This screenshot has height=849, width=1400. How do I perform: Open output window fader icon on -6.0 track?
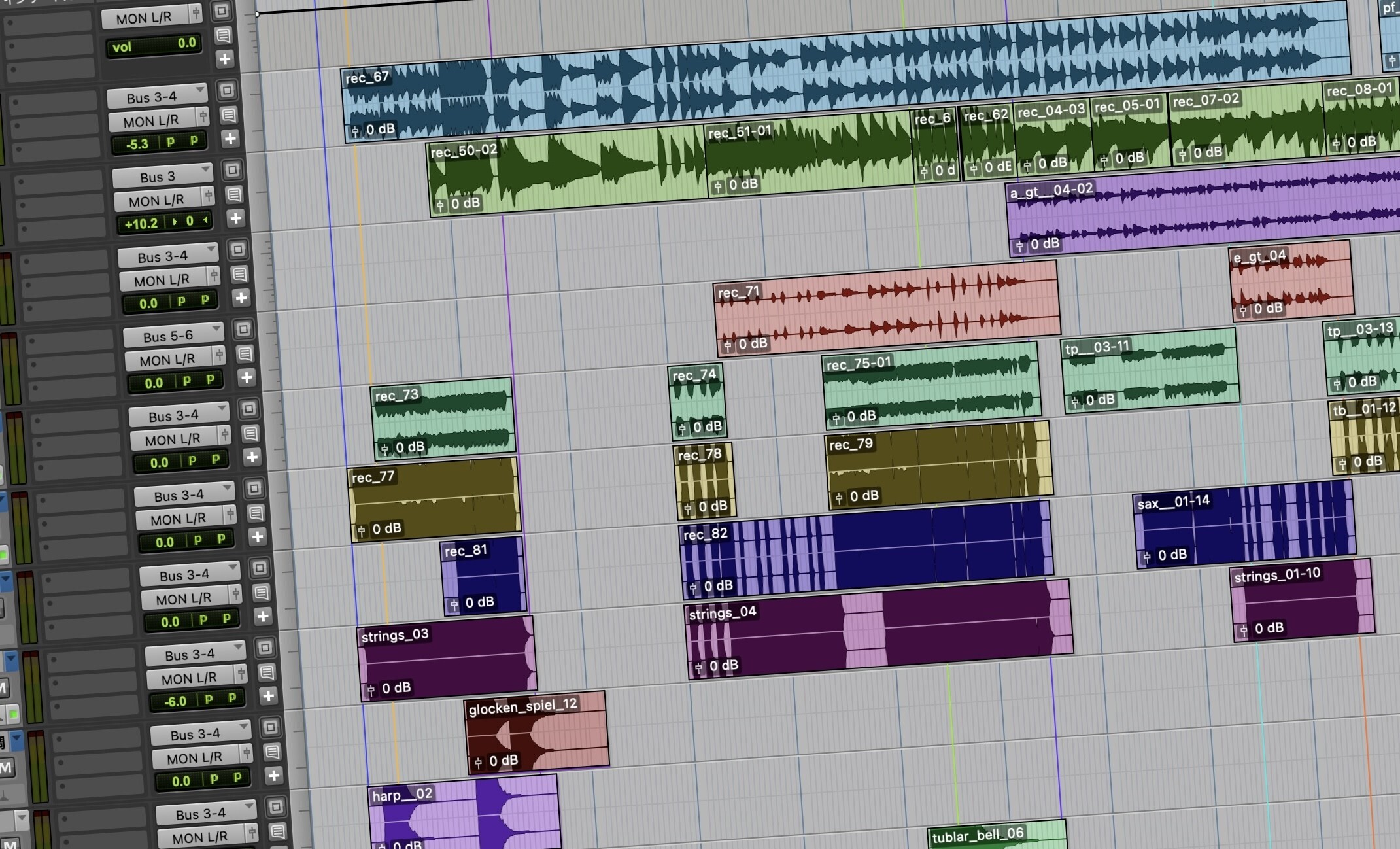point(241,673)
